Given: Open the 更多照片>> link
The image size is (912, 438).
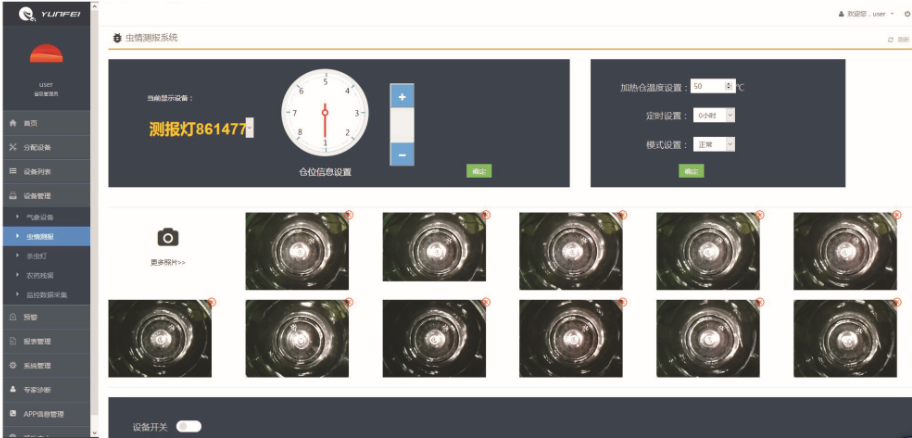Looking at the screenshot, I should coord(168,262).
